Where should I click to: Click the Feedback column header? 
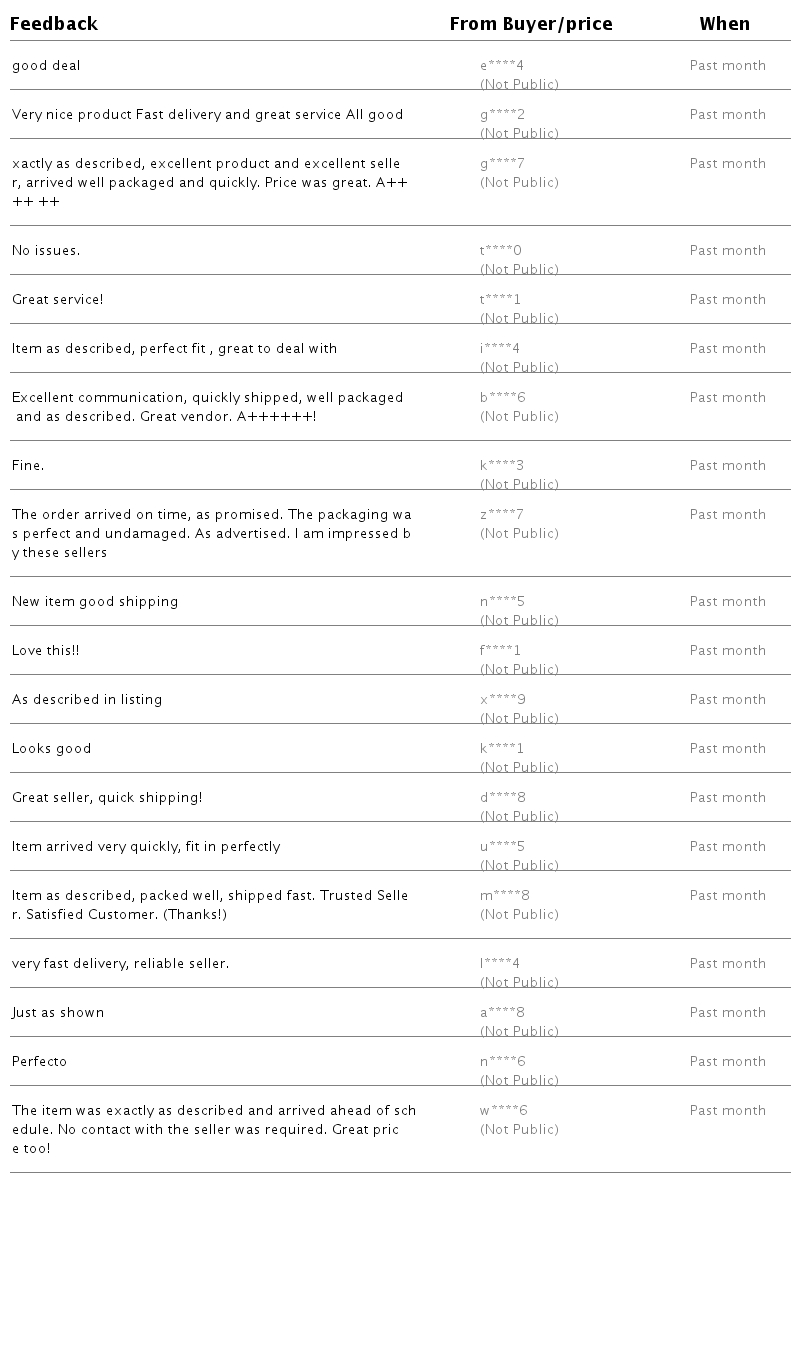pyautogui.click(x=54, y=24)
